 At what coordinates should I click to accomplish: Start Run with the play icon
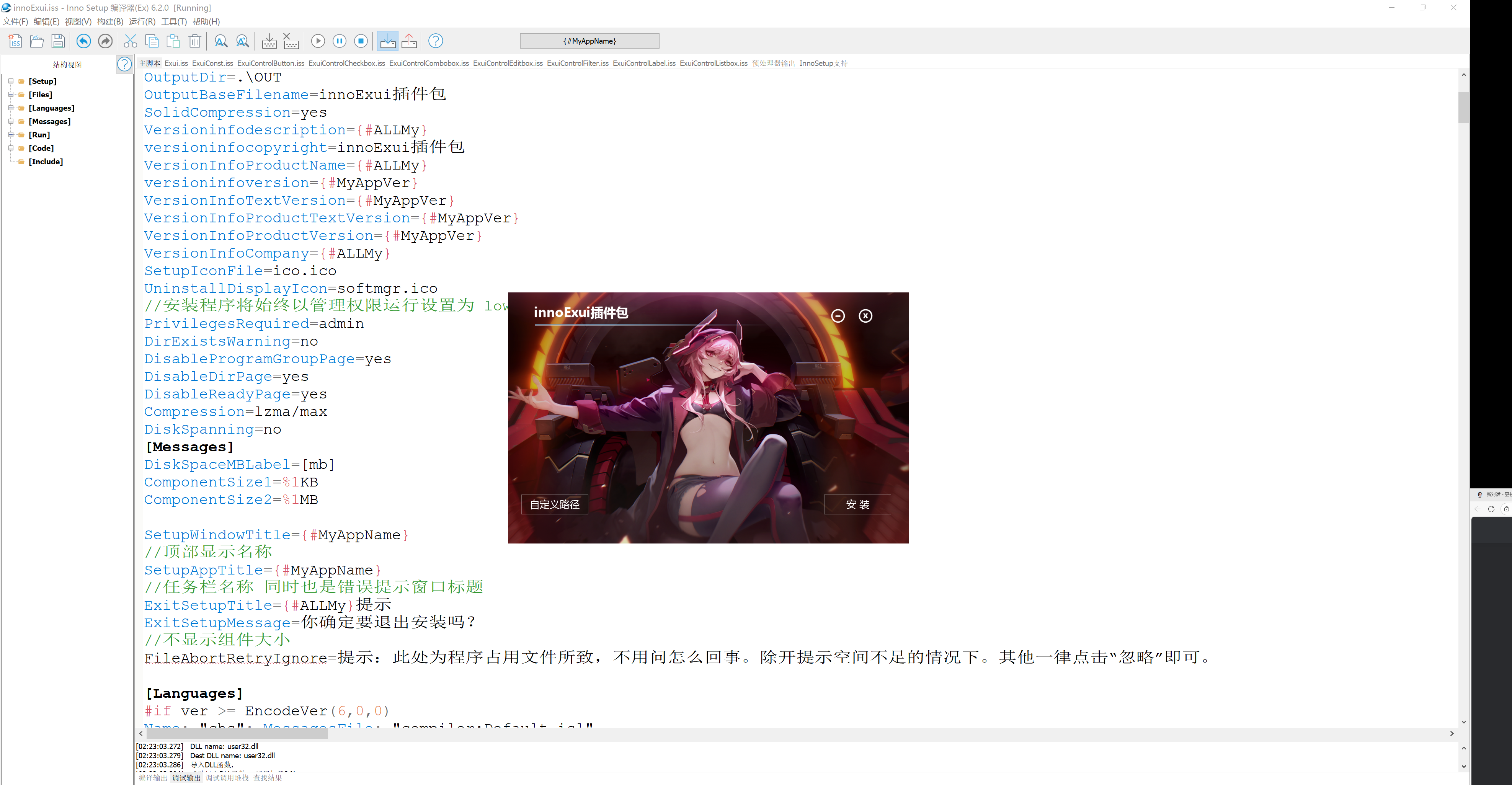pyautogui.click(x=318, y=41)
